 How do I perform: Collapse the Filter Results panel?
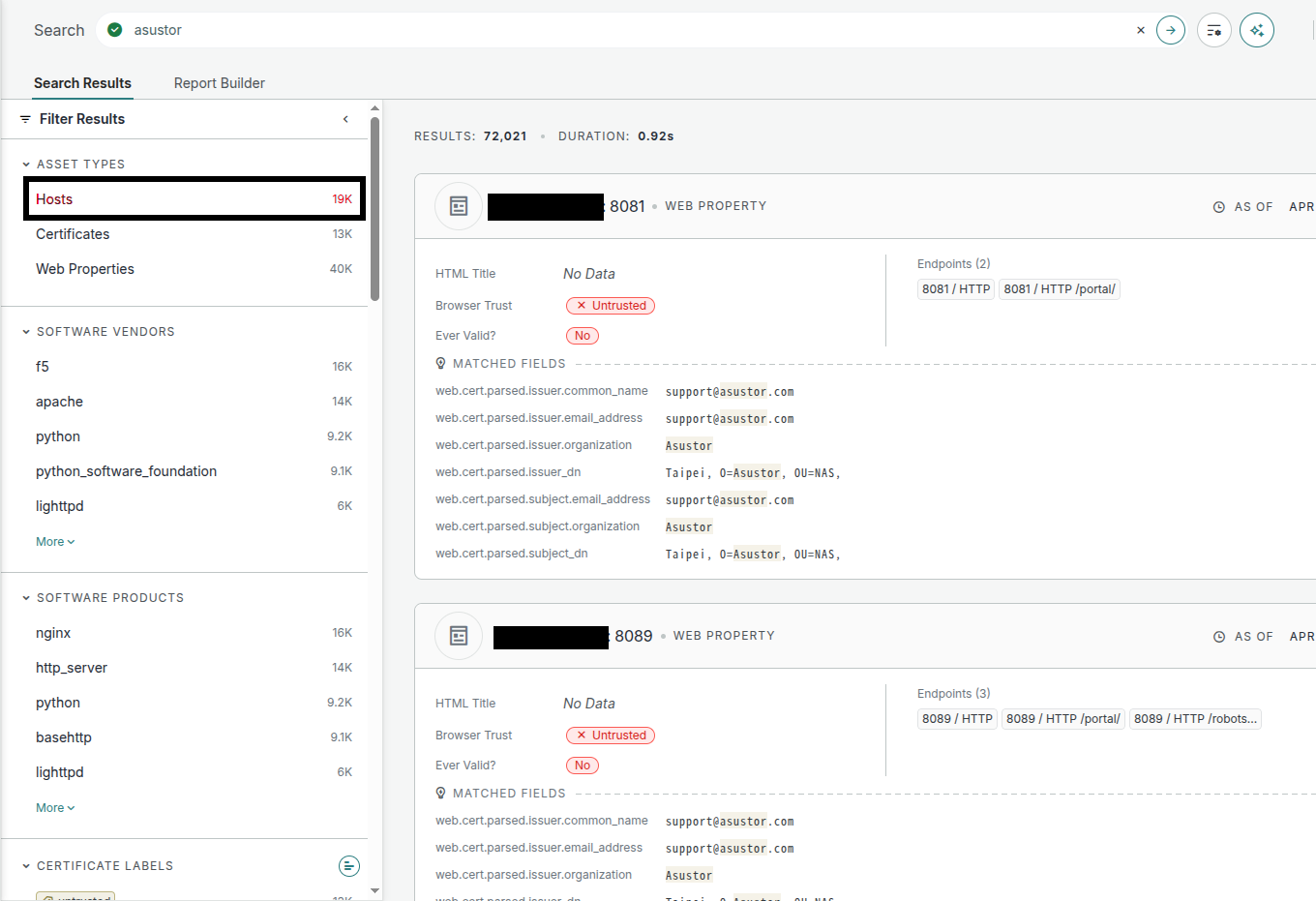coord(345,119)
